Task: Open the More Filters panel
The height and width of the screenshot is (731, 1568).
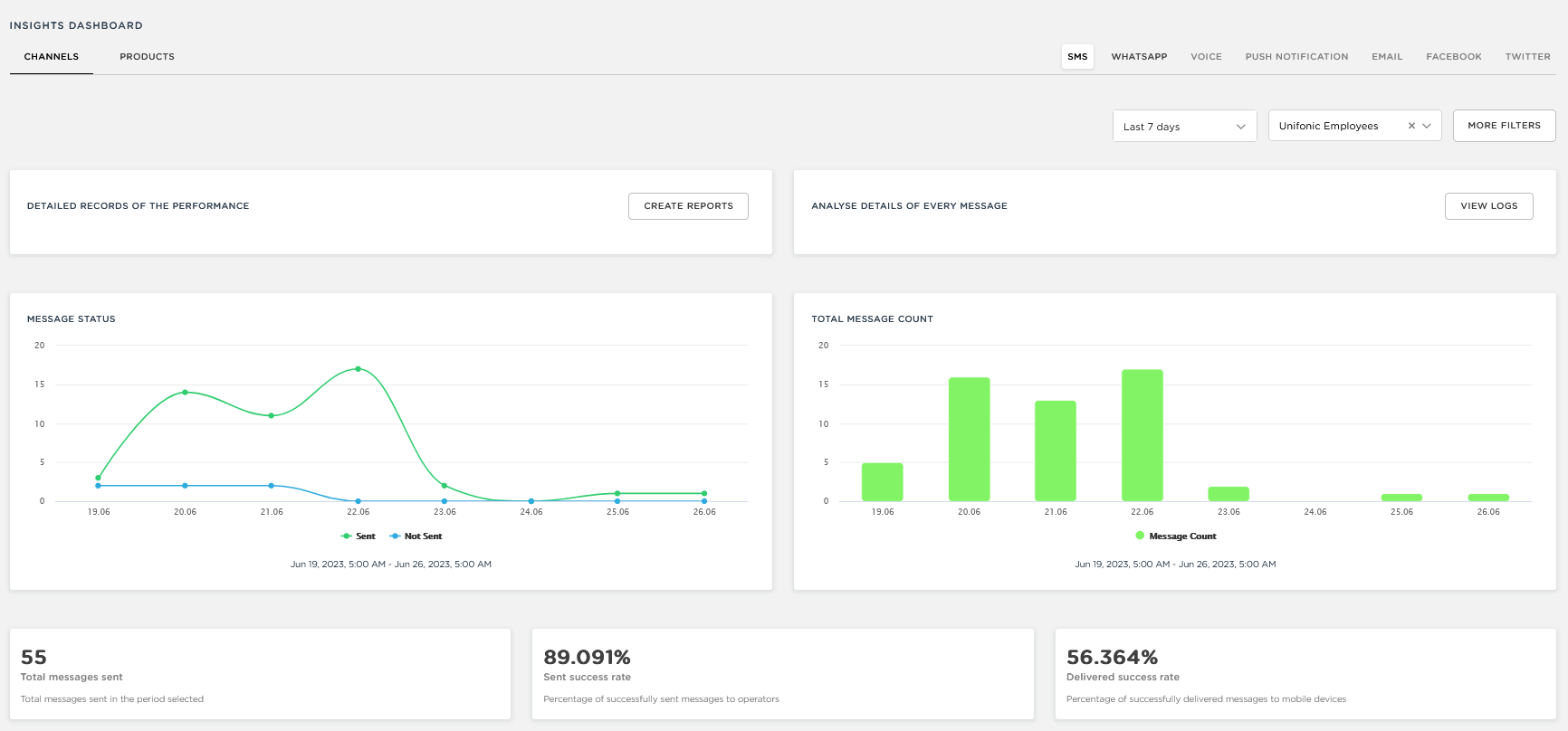Action: pos(1504,126)
